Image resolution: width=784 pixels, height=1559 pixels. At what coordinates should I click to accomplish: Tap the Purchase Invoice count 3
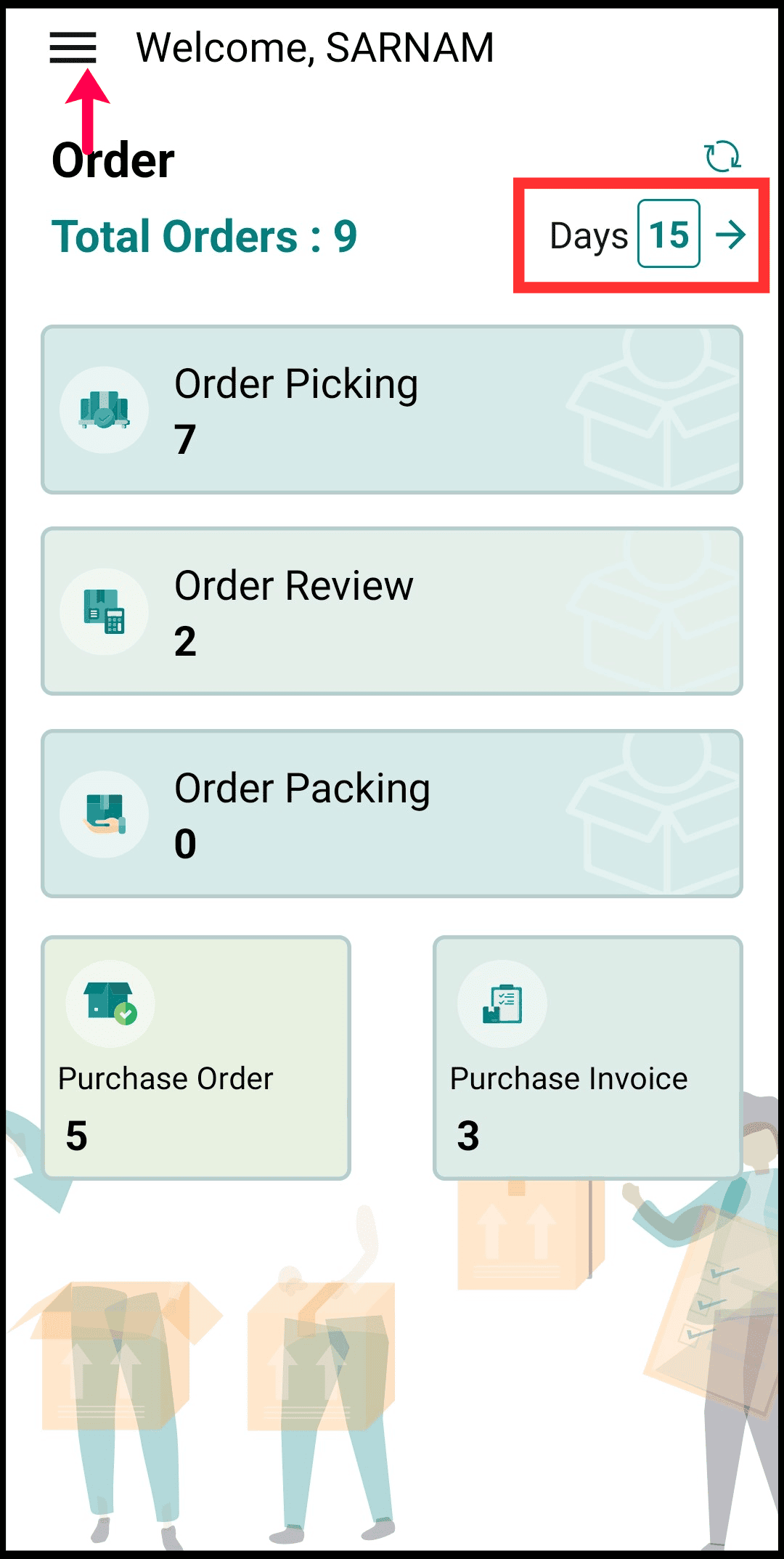tap(468, 1136)
